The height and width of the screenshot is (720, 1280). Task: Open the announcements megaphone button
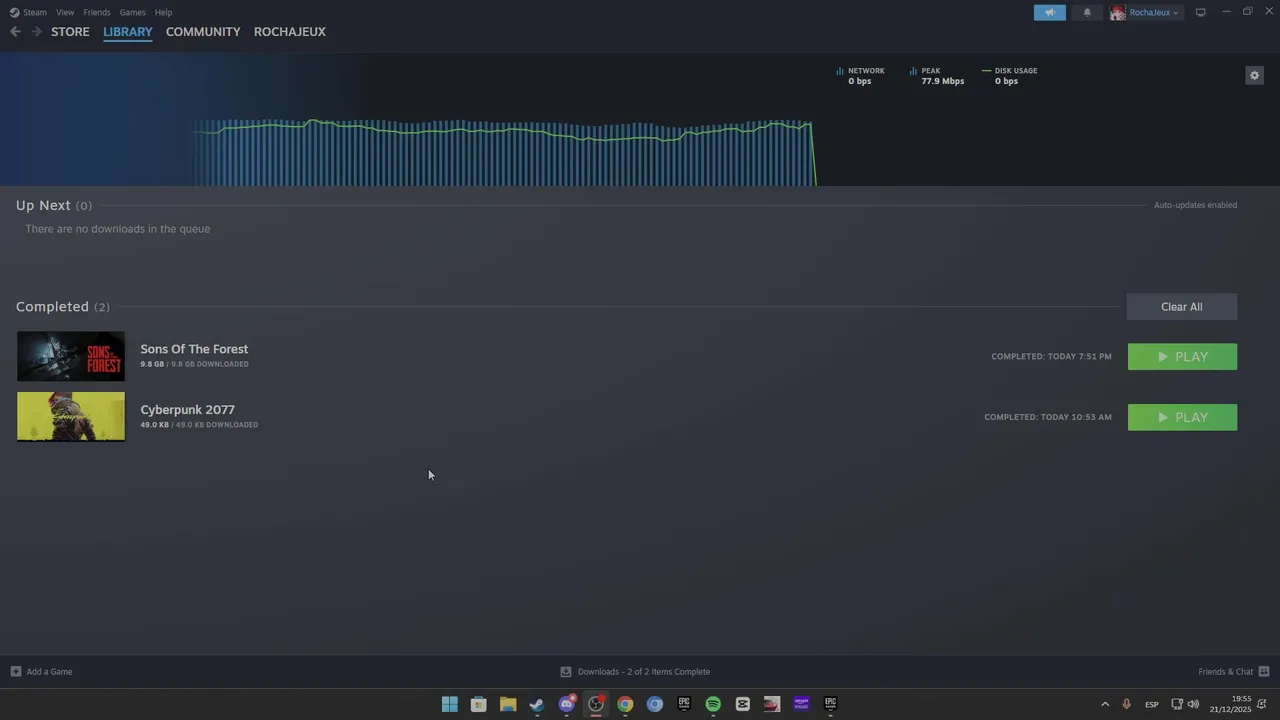(x=1049, y=12)
